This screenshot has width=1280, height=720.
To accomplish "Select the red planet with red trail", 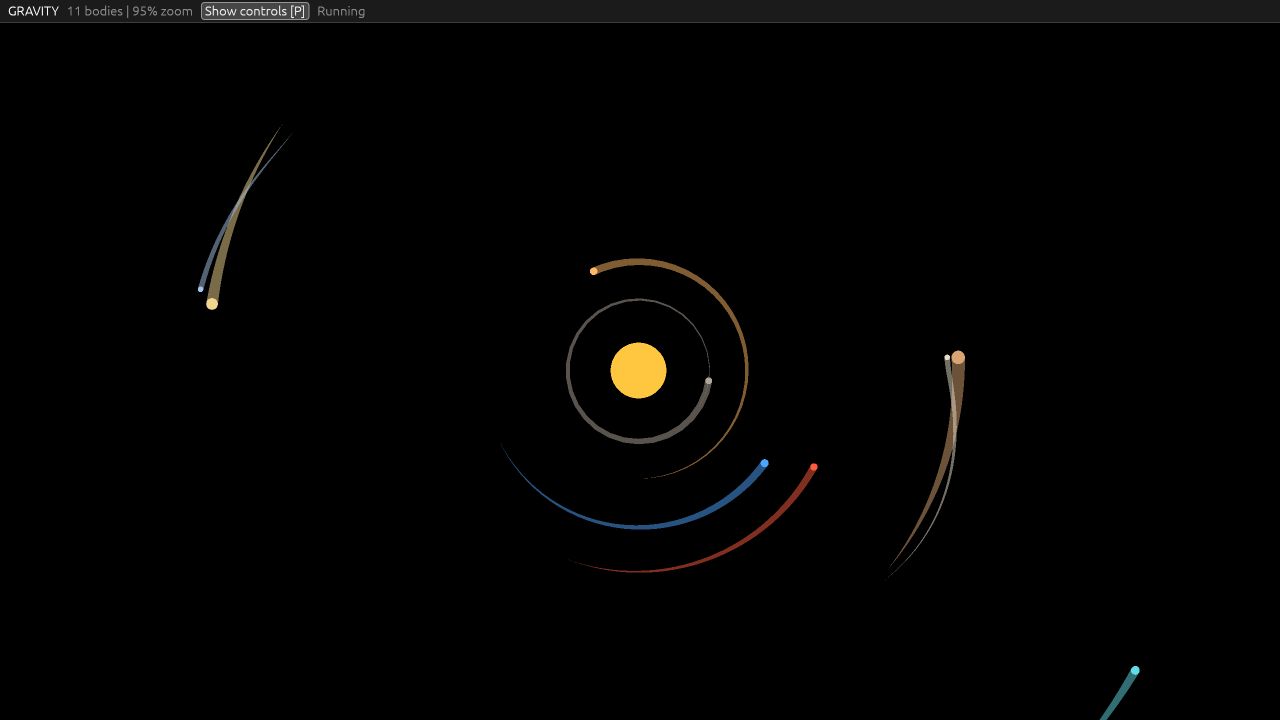I will [x=814, y=467].
